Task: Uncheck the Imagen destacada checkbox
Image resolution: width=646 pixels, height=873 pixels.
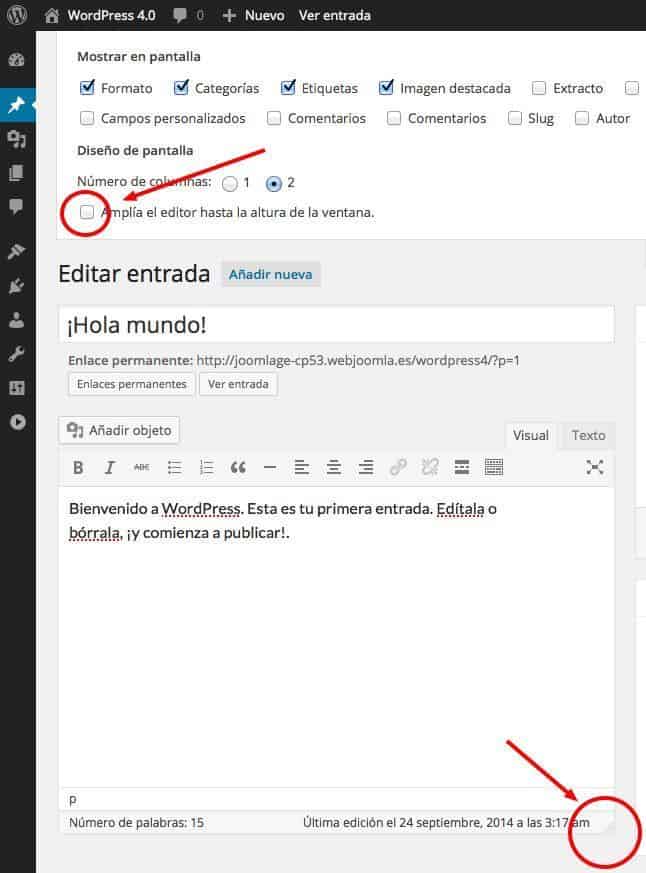Action: pyautogui.click(x=386, y=87)
